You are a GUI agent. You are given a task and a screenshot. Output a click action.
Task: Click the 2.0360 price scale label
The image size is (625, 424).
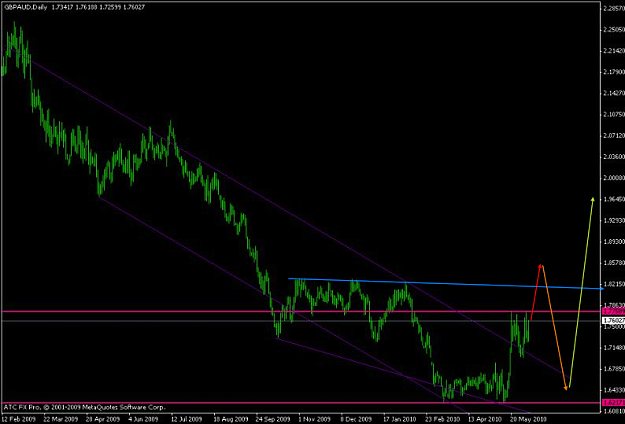click(614, 157)
